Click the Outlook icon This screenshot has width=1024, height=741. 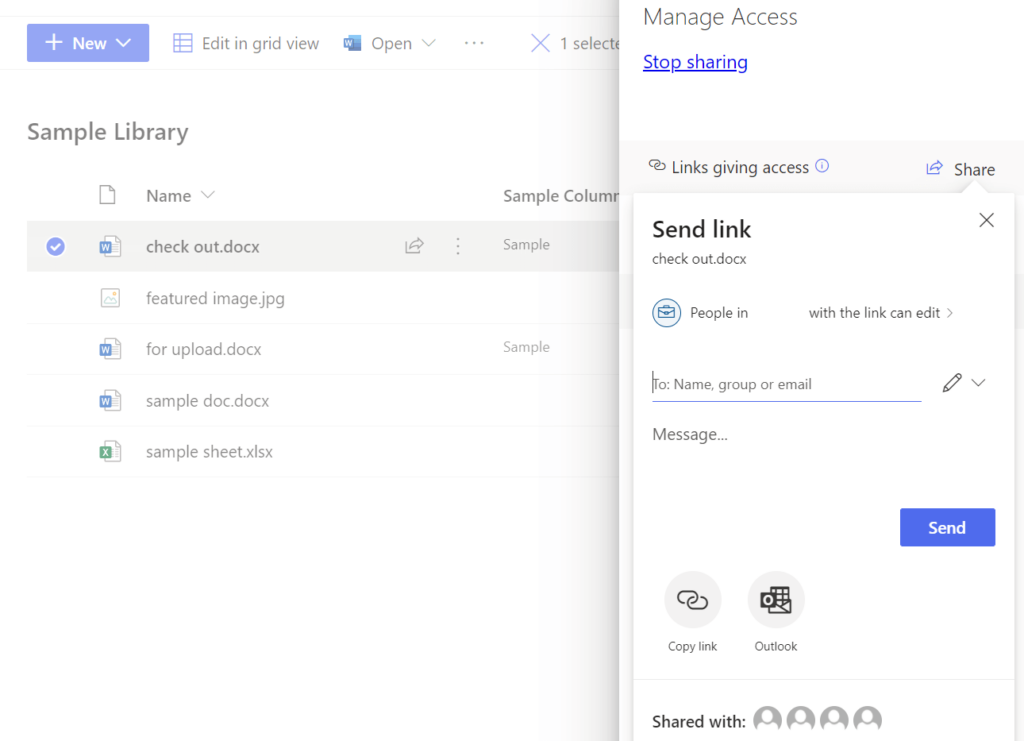776,599
